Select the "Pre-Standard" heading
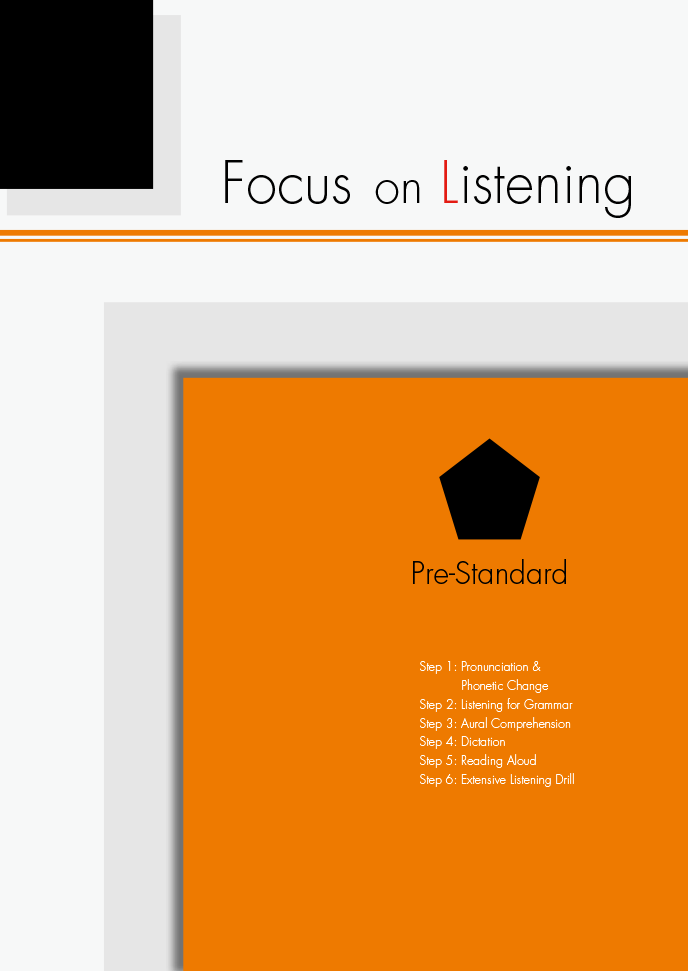The image size is (688, 971). tap(489, 573)
